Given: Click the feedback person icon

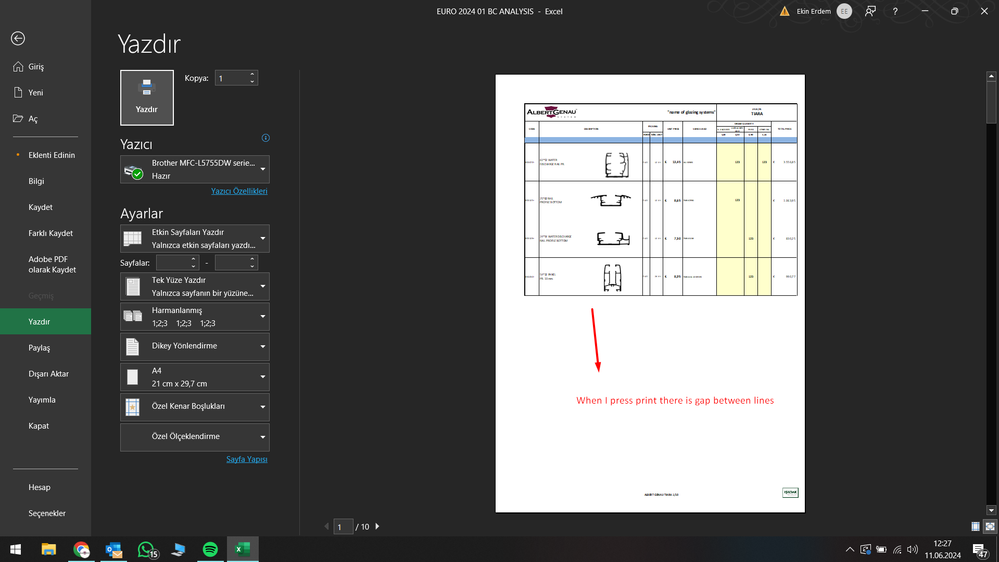Looking at the screenshot, I should coord(870,11).
